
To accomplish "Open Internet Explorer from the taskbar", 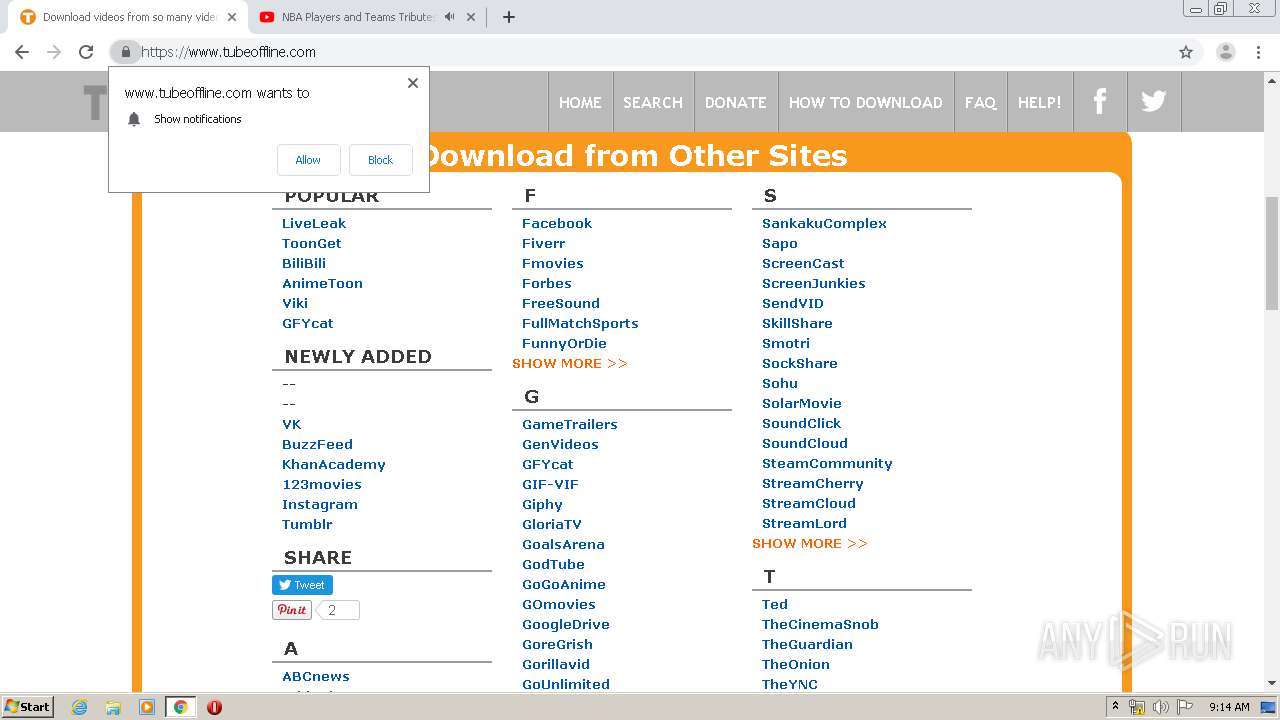I will pos(79,707).
